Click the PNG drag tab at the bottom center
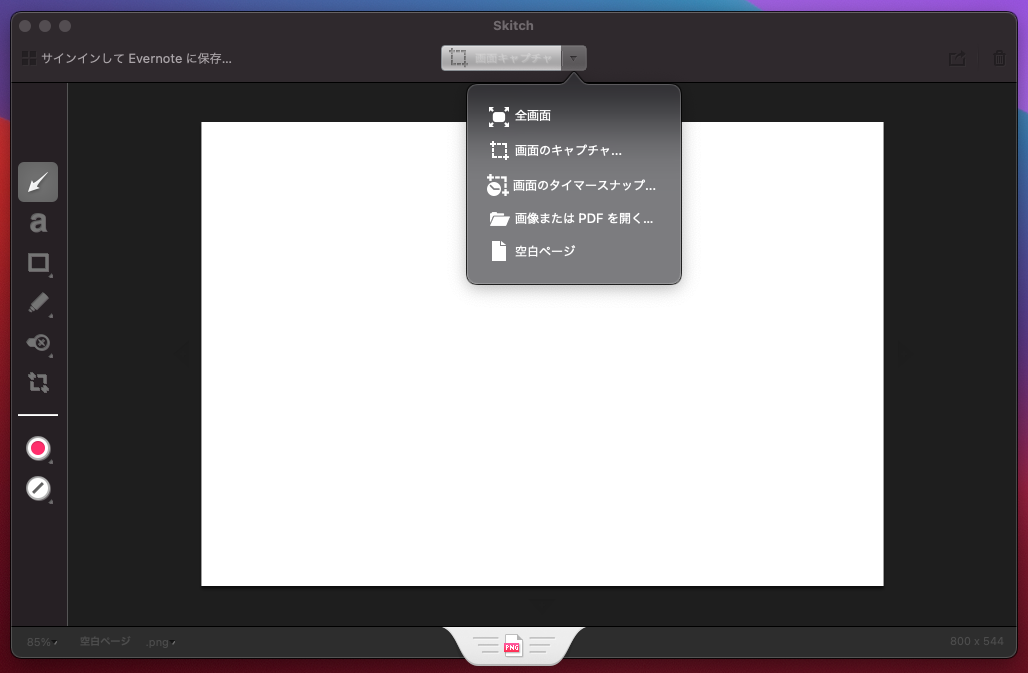Screen dimensions: 1028x673 pos(514,646)
